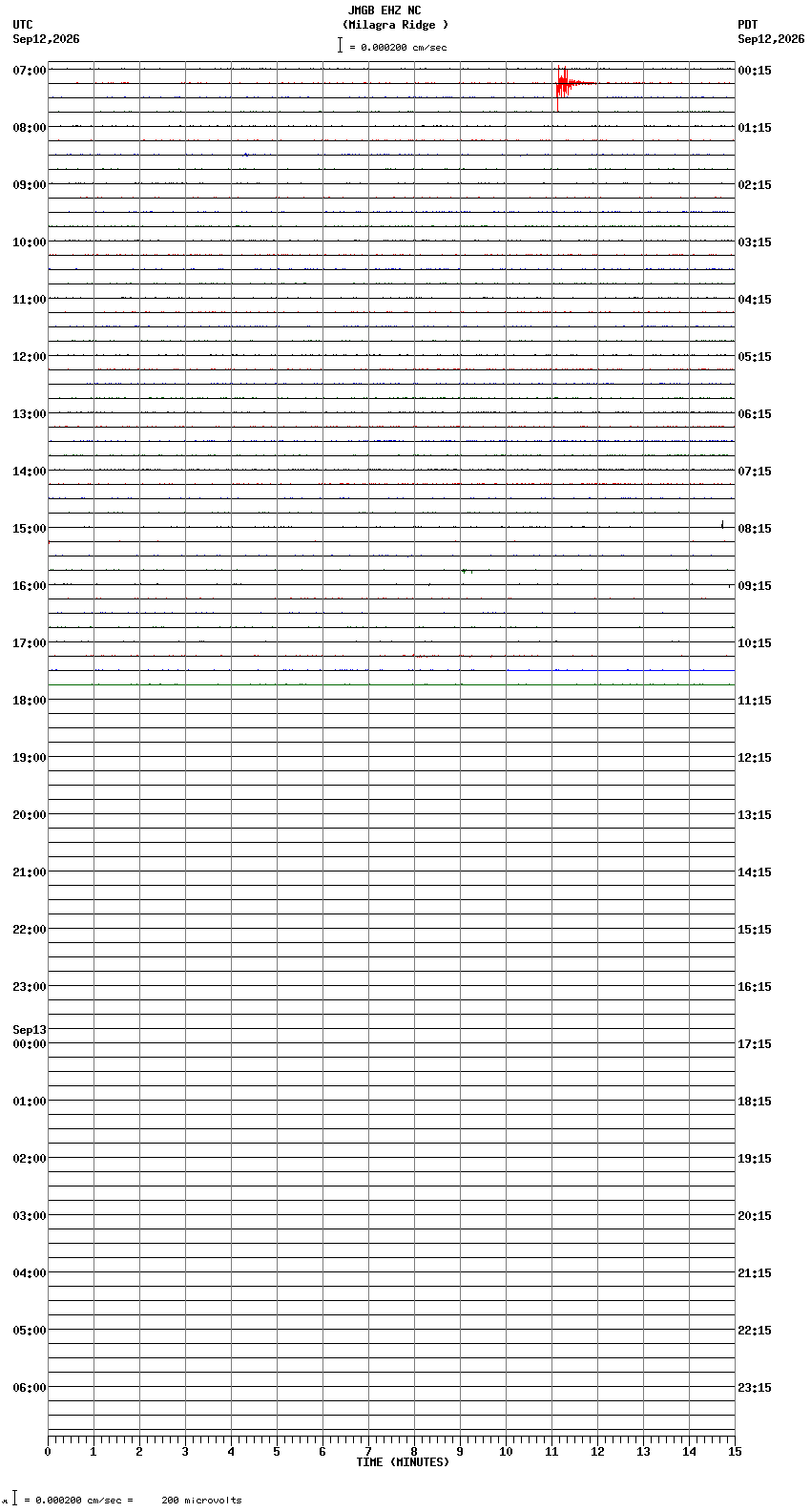This screenshot has width=811, height=1512.
Task: Click minute 5 on the time axis
Action: coord(277,1452)
